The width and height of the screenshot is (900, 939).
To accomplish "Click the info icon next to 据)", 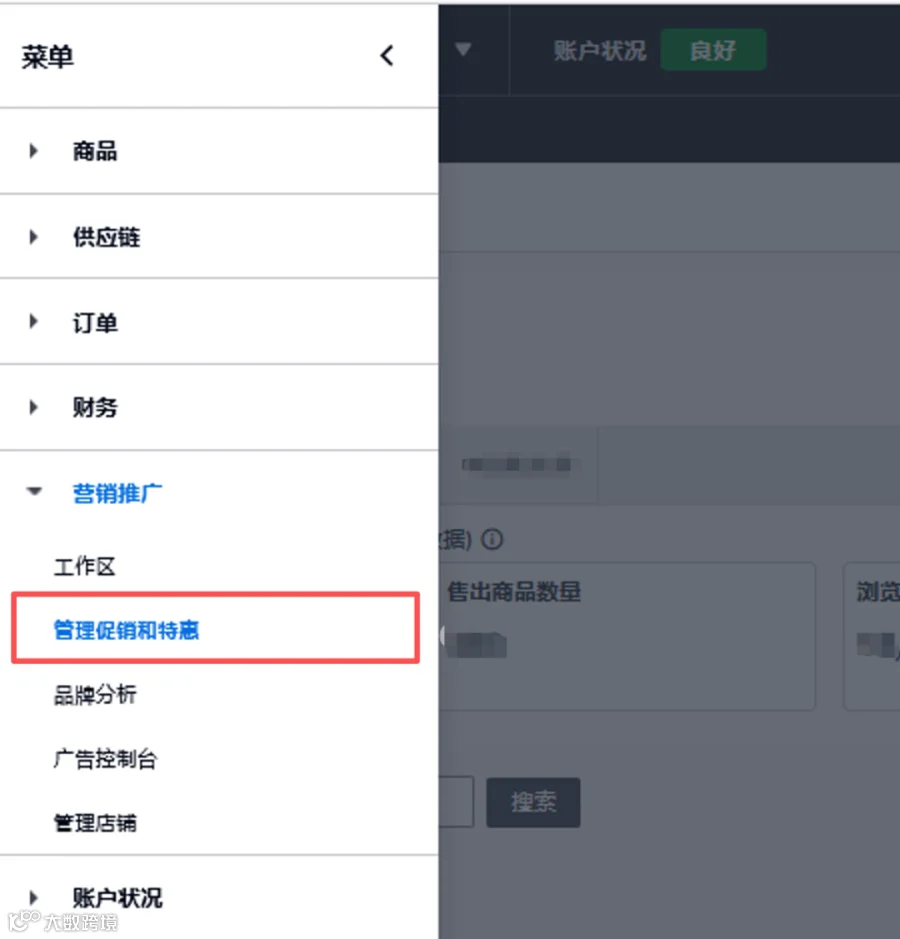I will coord(492,540).
